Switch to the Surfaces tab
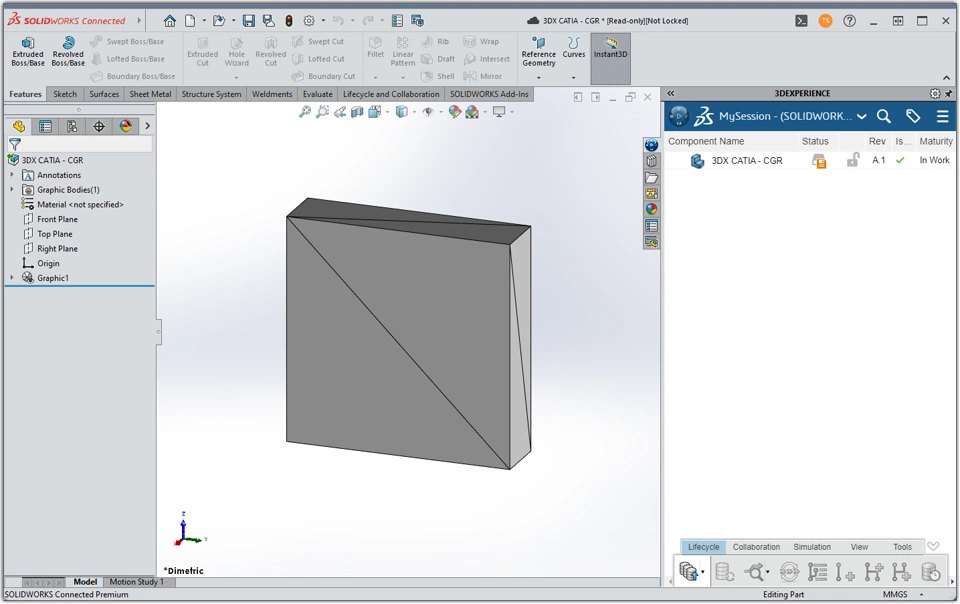 pos(104,94)
